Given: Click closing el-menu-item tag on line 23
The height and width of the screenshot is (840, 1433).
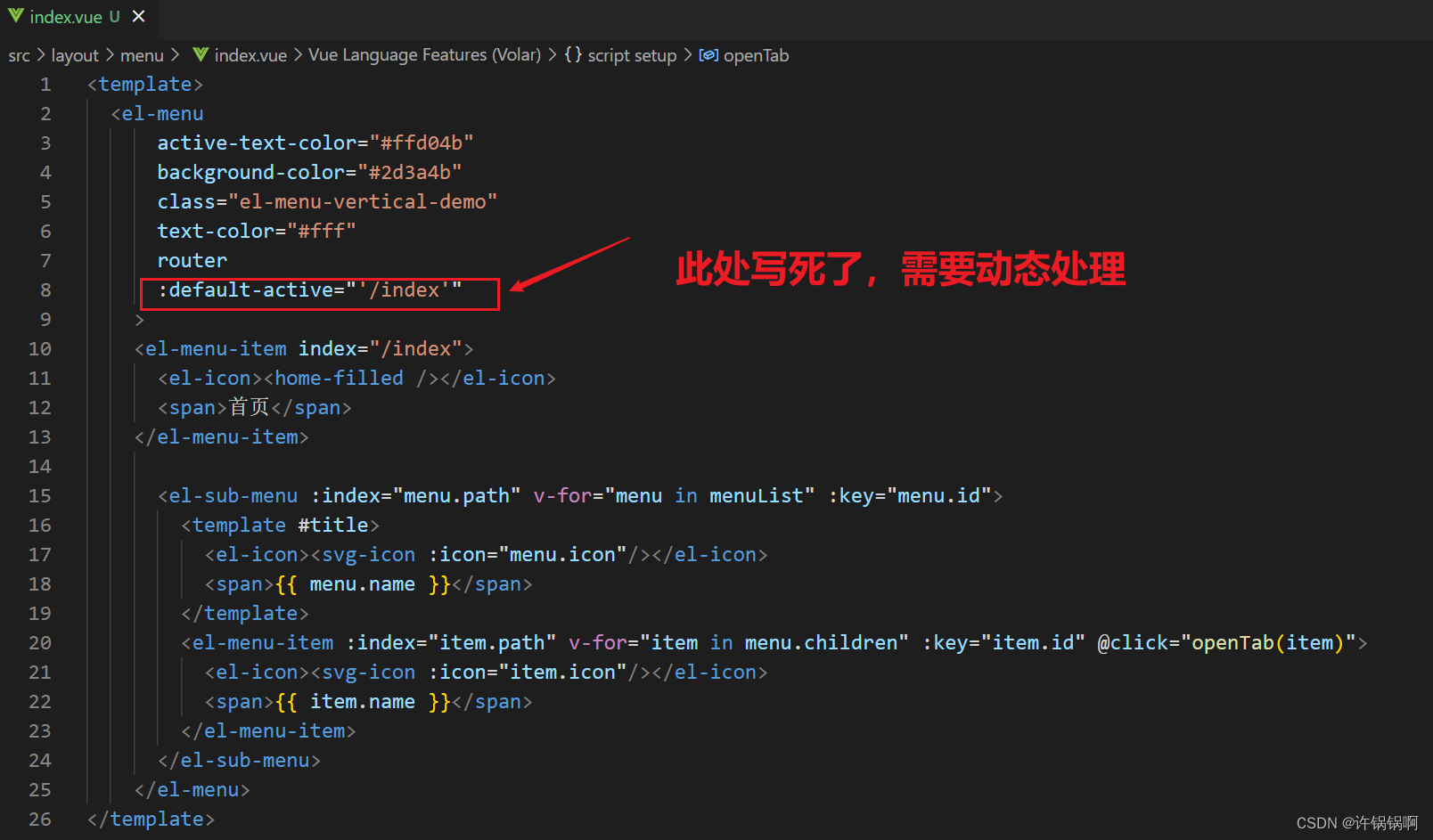Looking at the screenshot, I should point(268,731).
